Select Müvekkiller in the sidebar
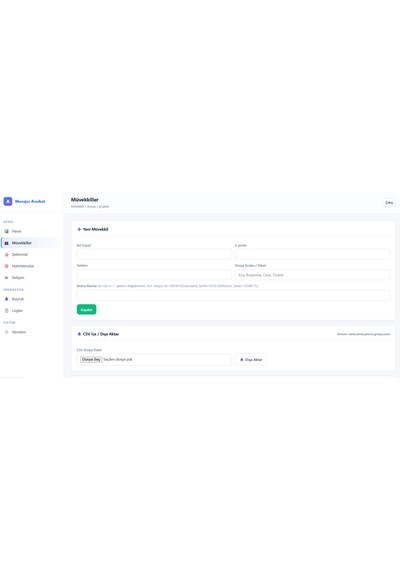400x570 pixels. click(x=31, y=243)
